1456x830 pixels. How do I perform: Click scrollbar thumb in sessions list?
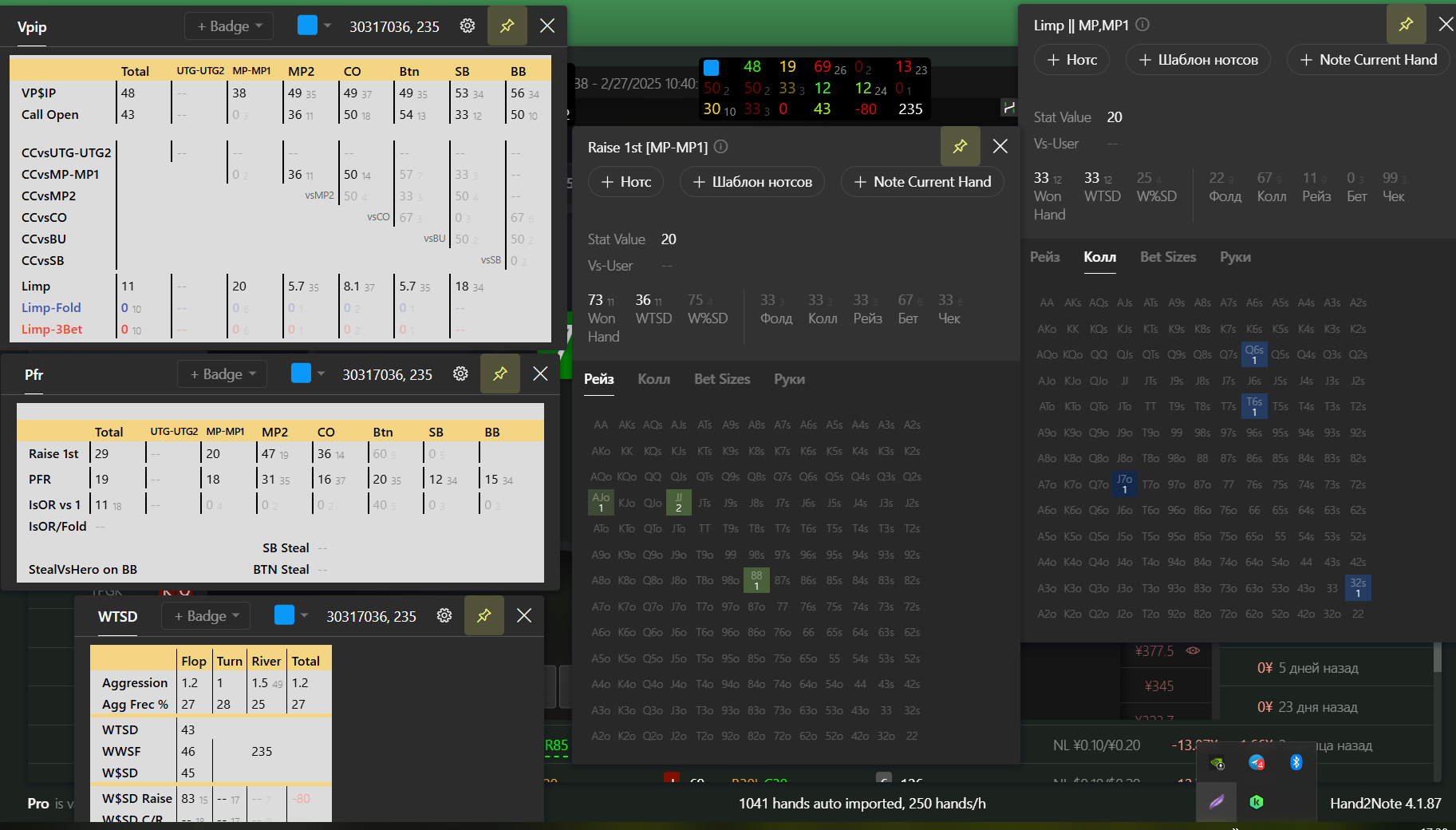click(x=1438, y=659)
